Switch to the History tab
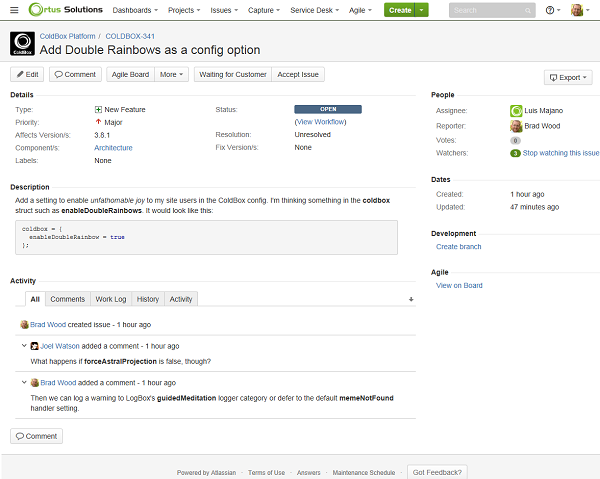Viewport: 600px width, 479px height. pyautogui.click(x=148, y=299)
